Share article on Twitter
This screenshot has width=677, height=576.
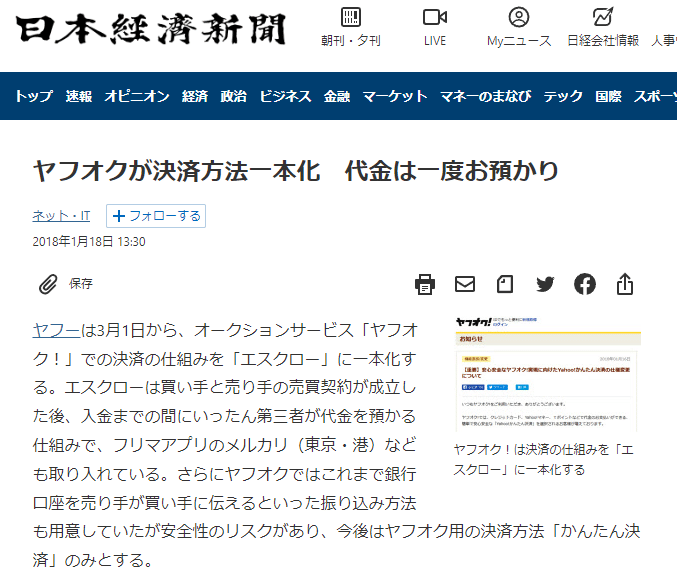tap(545, 284)
